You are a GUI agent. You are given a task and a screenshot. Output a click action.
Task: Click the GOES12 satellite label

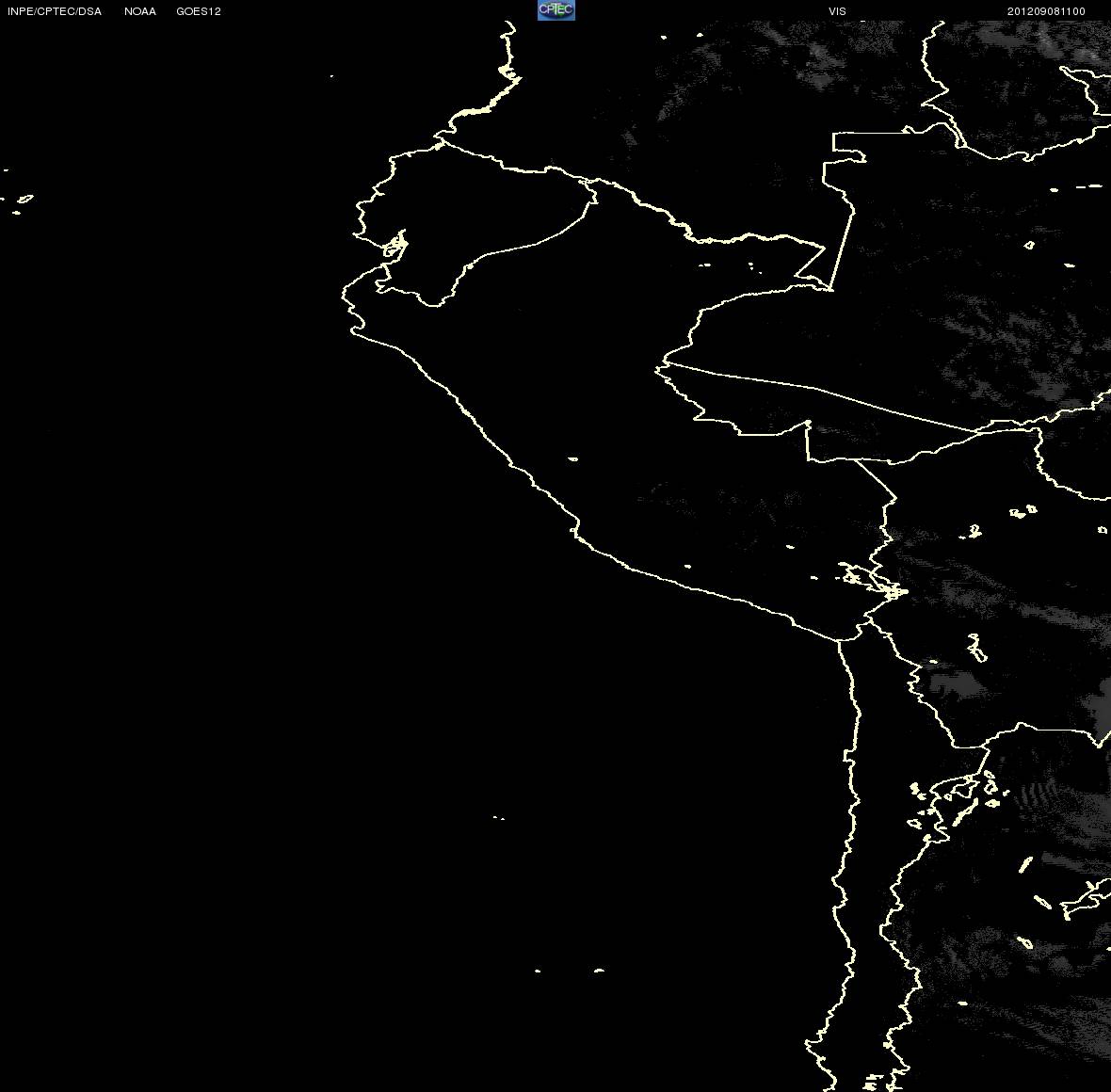pos(199,11)
